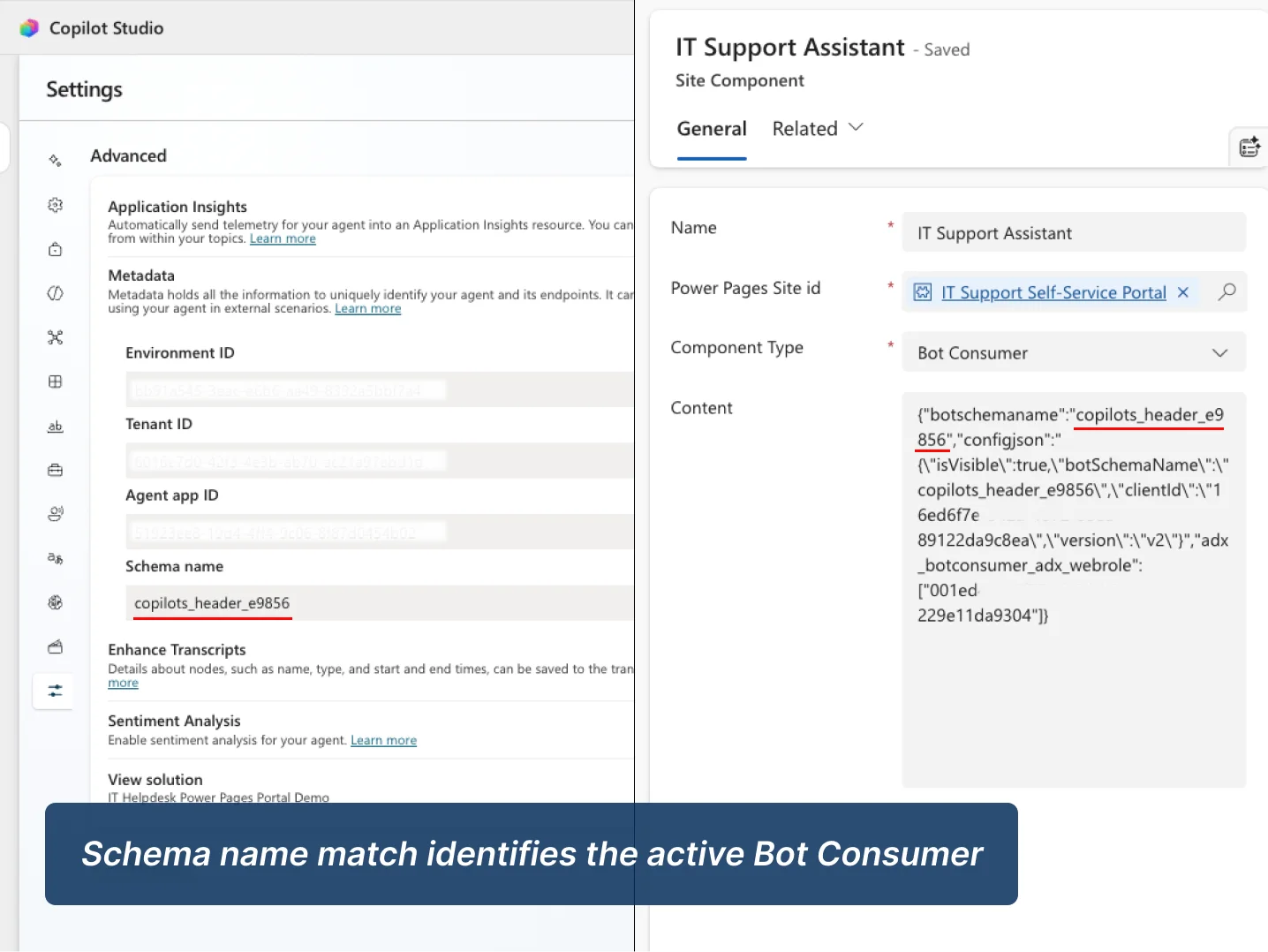Click the Metadata section heading

tap(141, 276)
